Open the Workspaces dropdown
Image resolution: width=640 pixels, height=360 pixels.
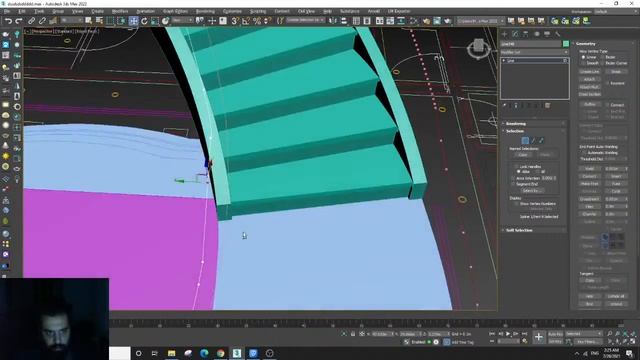click(x=616, y=11)
